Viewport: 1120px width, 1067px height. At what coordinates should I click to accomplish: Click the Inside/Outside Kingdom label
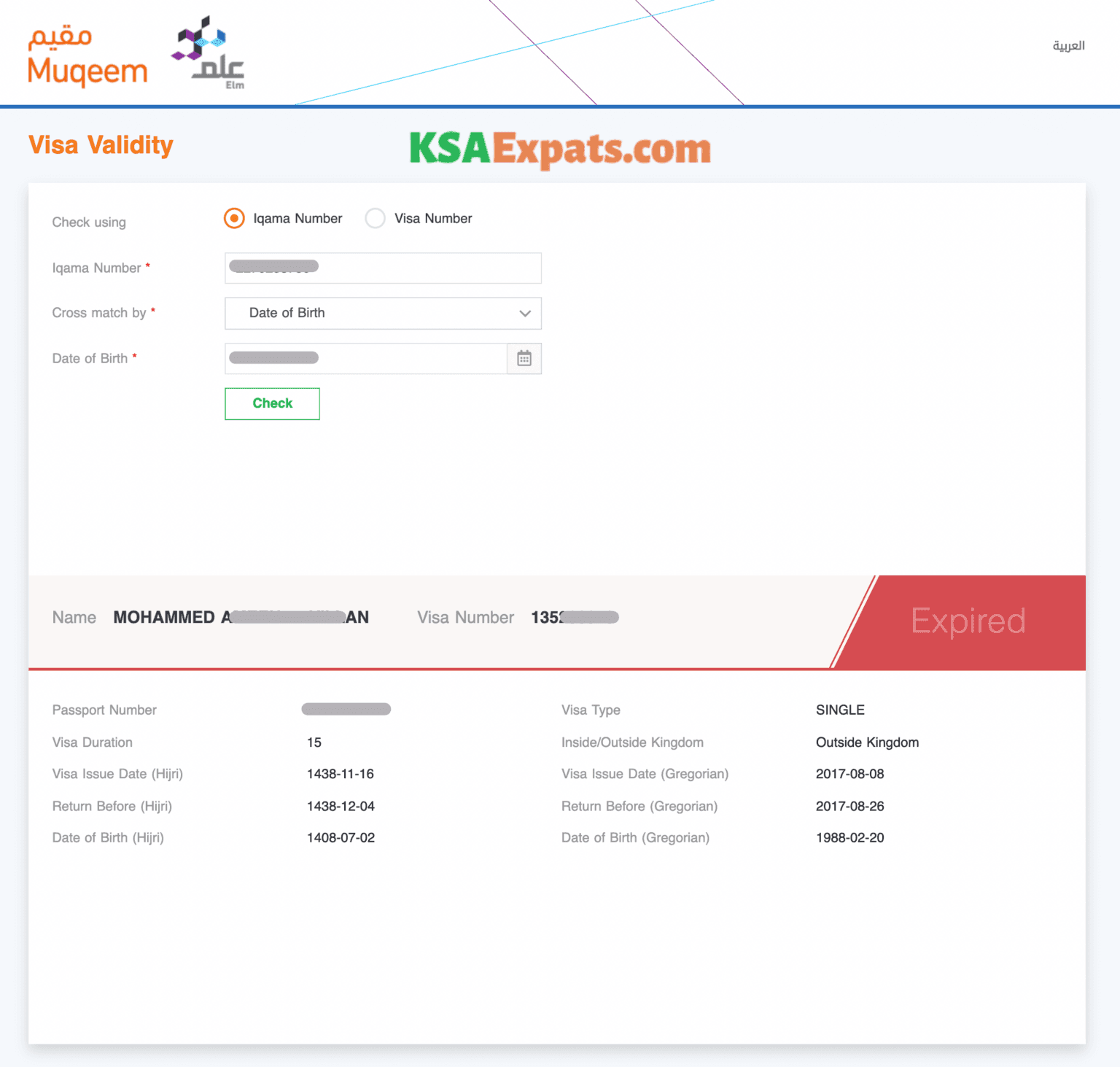tap(632, 742)
